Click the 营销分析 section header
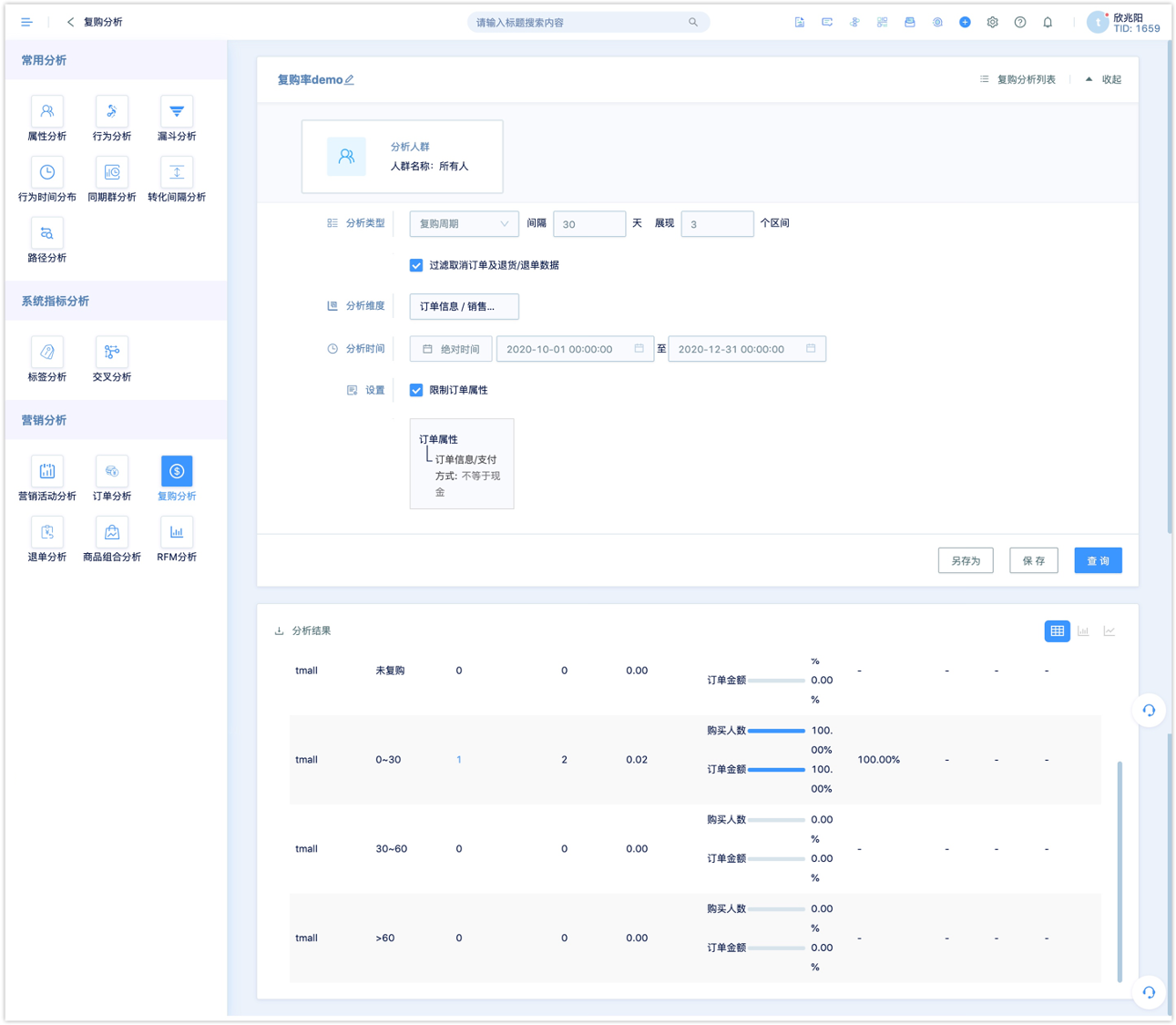The image size is (1176, 1025). (x=116, y=420)
